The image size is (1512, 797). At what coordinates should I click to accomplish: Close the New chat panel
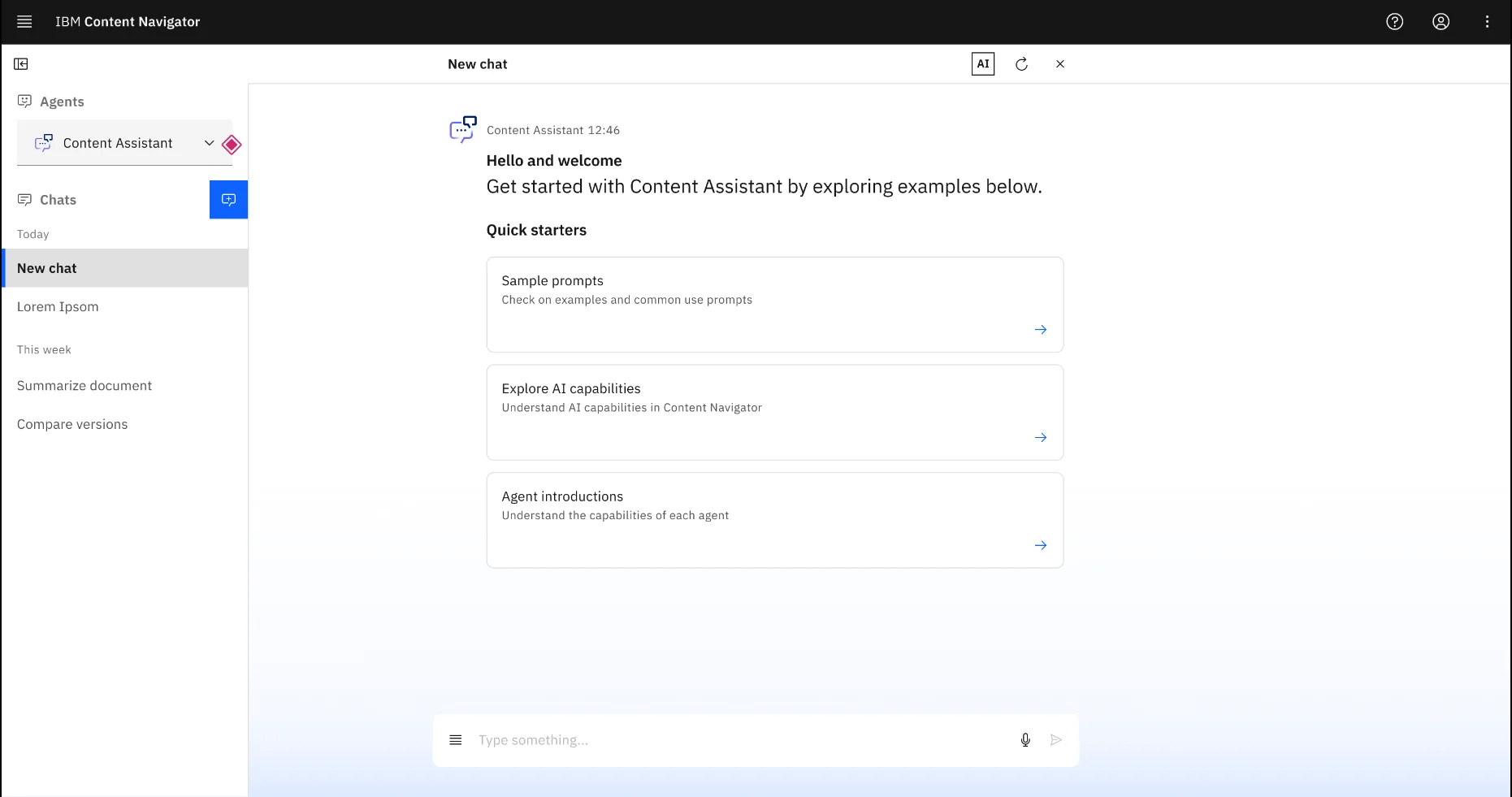(x=1059, y=64)
